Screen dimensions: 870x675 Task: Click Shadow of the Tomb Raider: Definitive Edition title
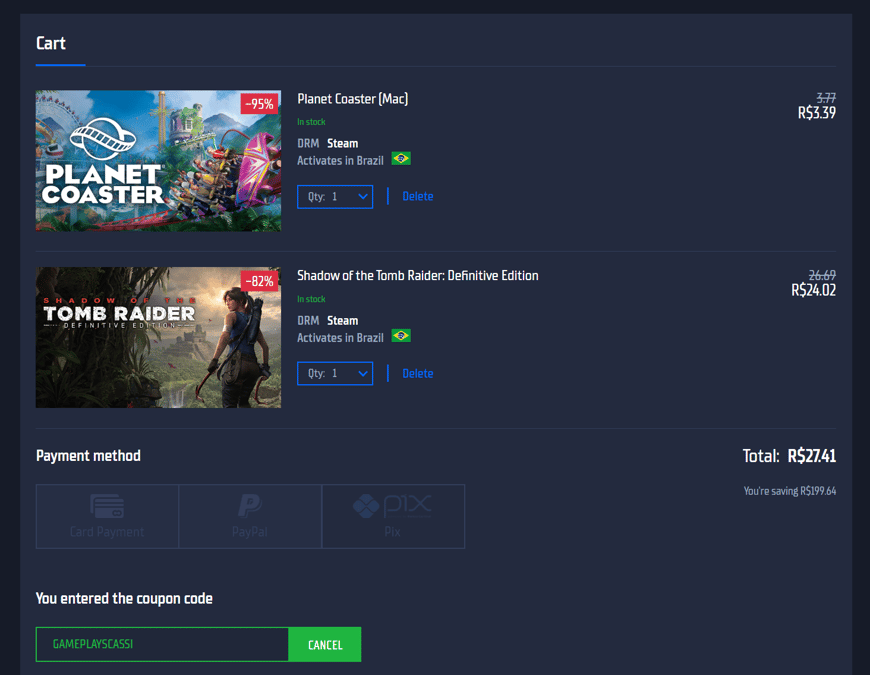click(418, 276)
